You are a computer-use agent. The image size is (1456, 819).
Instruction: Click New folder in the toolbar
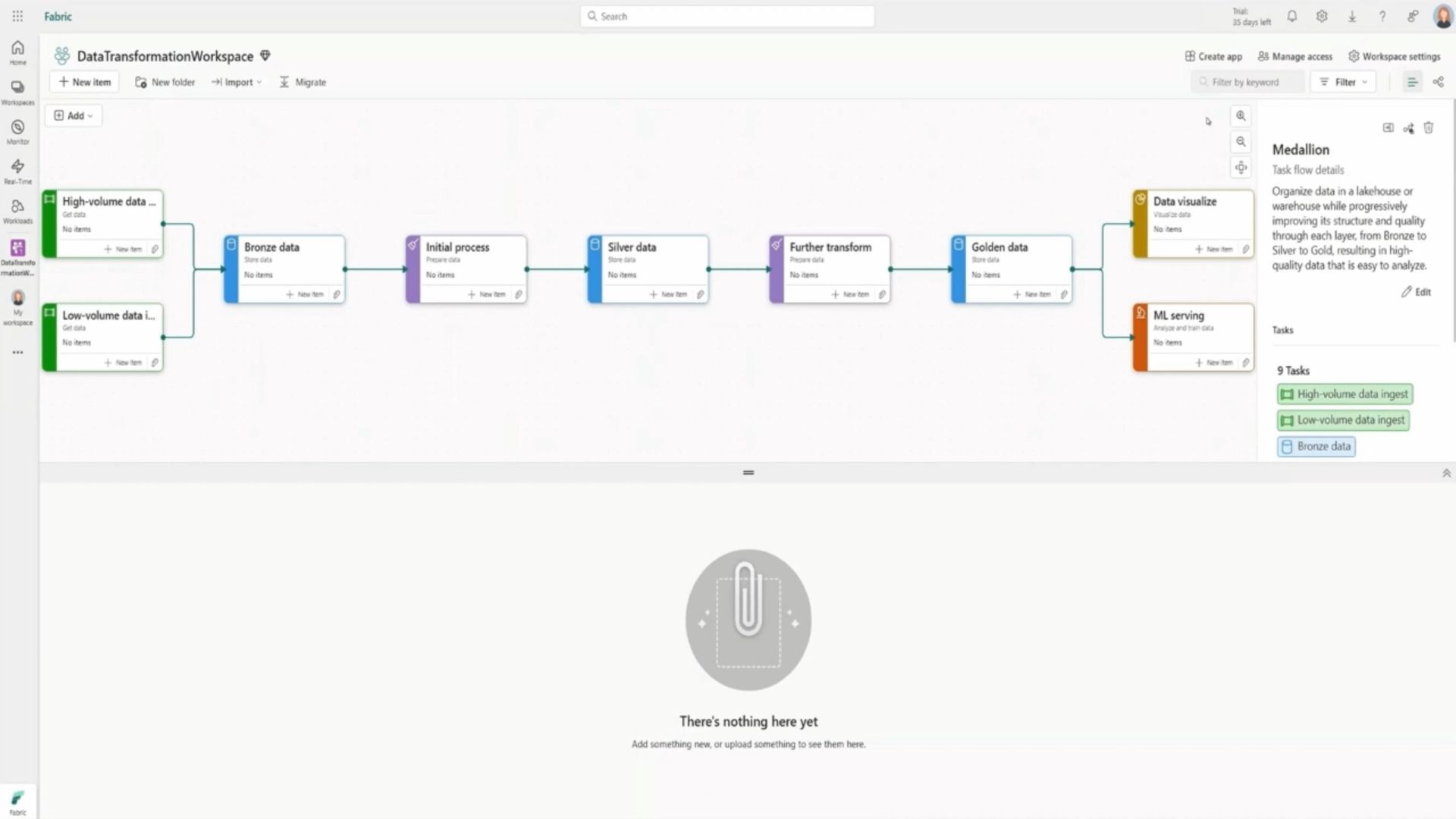[x=165, y=82]
